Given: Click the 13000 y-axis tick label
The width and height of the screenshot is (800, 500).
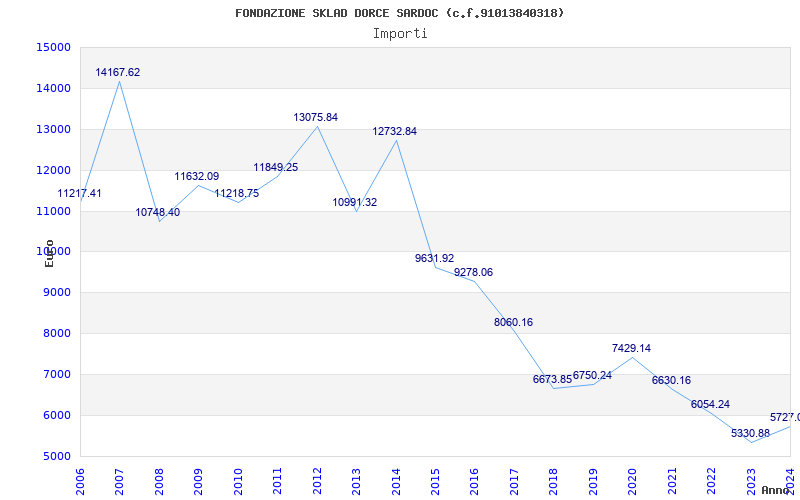Looking at the screenshot, I should (54, 129).
